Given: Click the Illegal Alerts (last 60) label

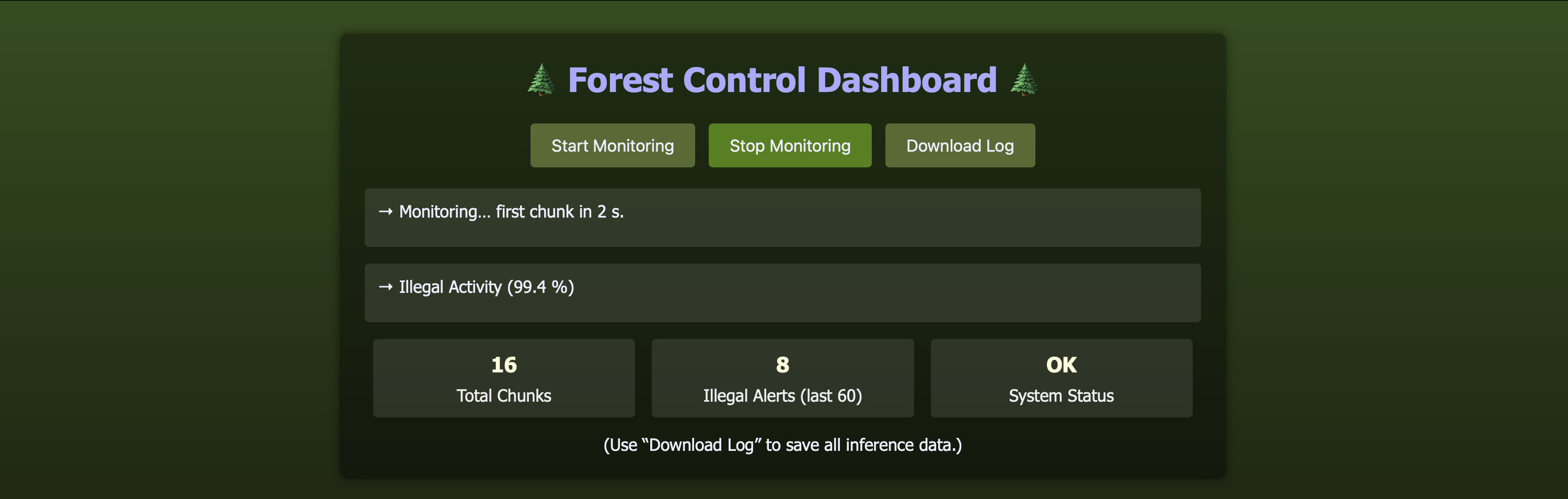Looking at the screenshot, I should point(782,396).
